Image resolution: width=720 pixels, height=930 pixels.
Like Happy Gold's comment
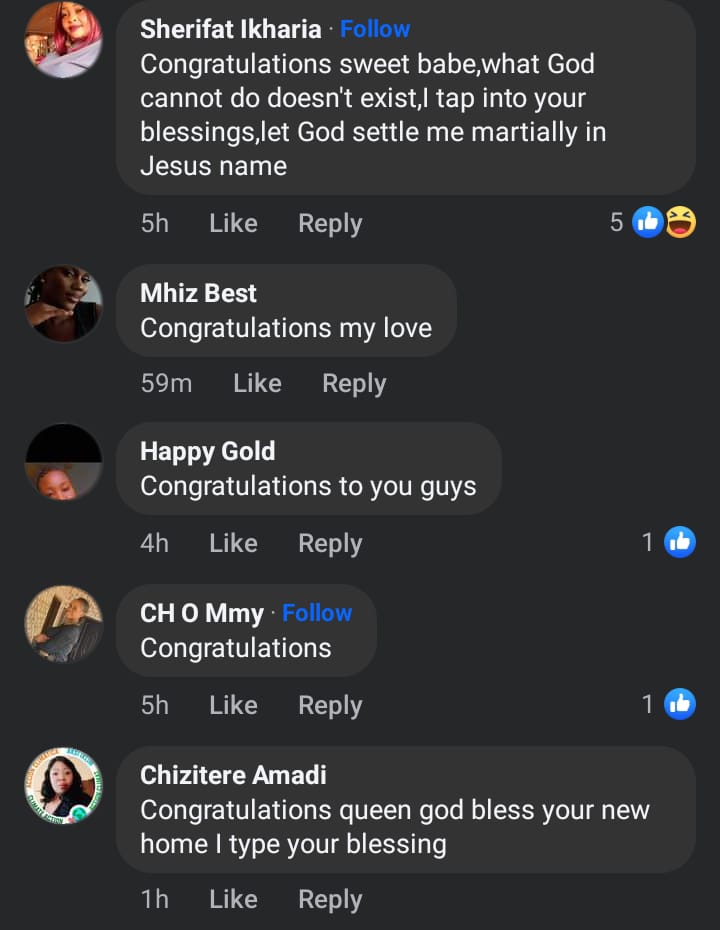[233, 543]
